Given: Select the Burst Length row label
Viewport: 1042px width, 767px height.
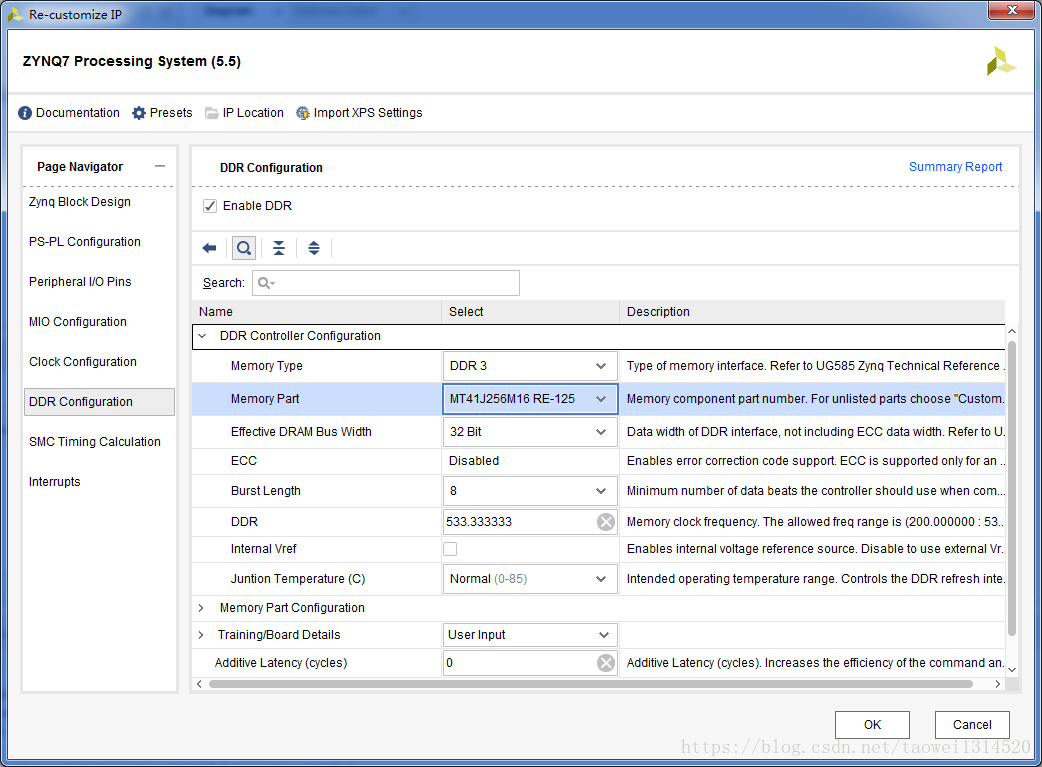Looking at the screenshot, I should (266, 491).
